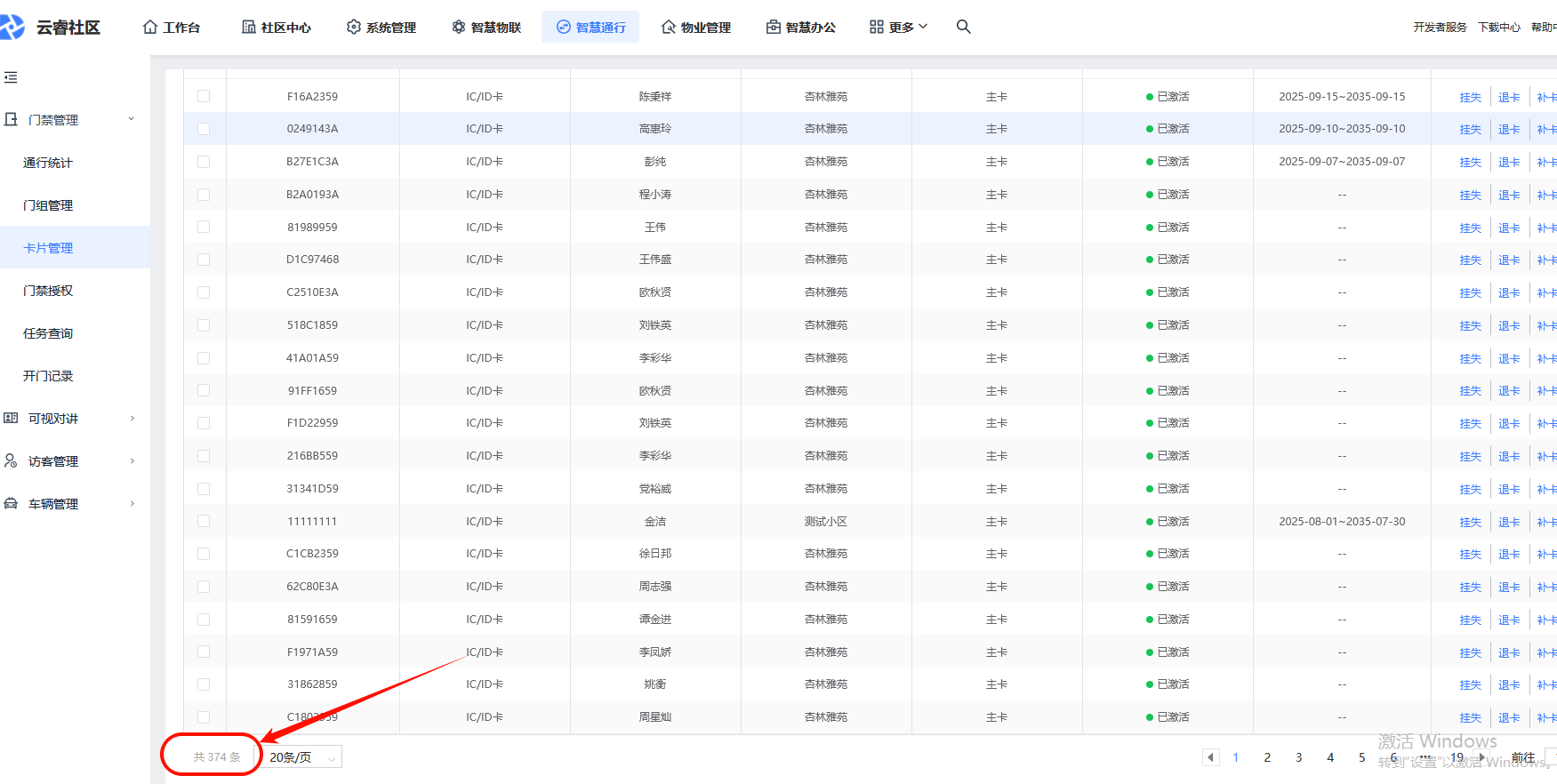Click 退卡 link for card B27E1C3A
The width and height of the screenshot is (1557, 784).
[x=1508, y=163]
